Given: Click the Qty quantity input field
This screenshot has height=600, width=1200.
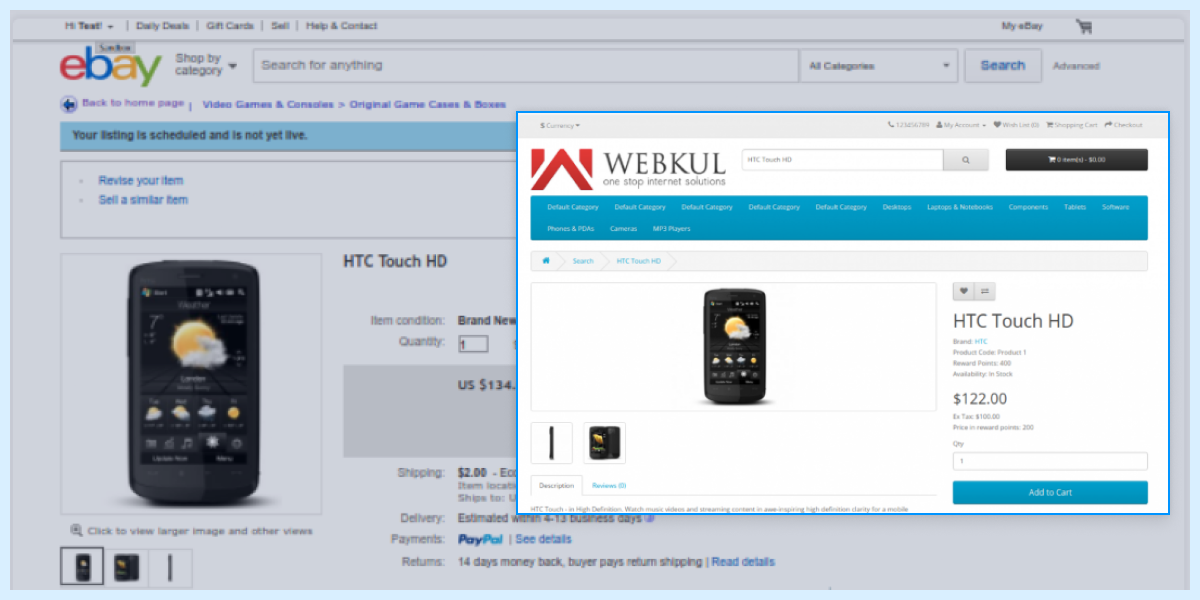Looking at the screenshot, I should tap(1050, 460).
